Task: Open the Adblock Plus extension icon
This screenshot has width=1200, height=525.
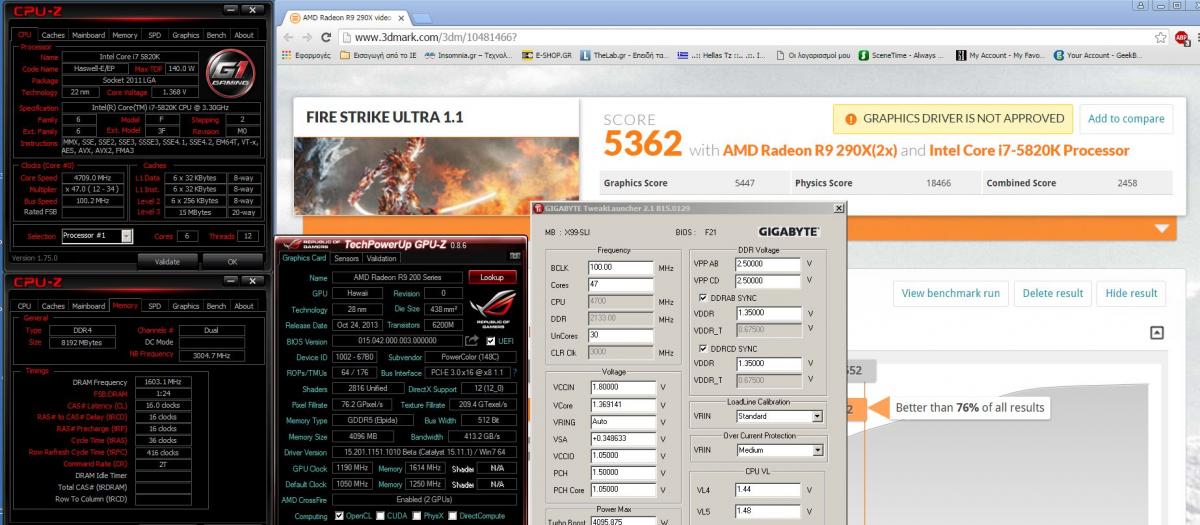Action: [1180, 37]
